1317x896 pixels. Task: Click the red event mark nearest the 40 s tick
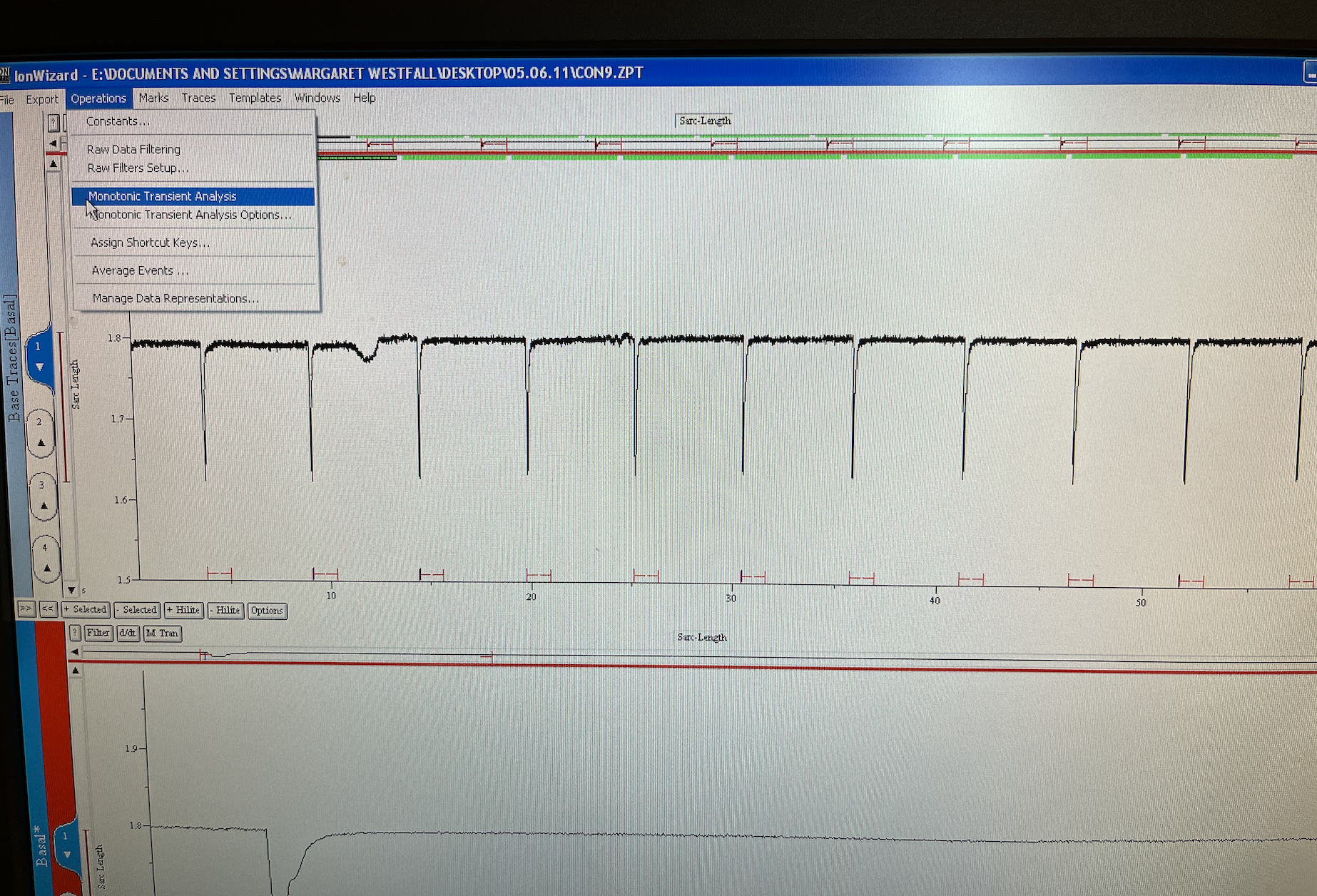[x=970, y=579]
